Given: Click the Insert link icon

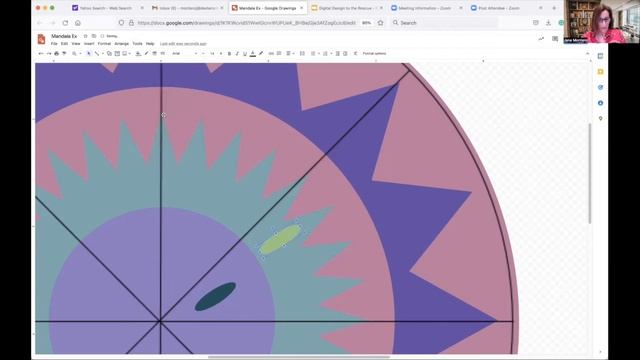Looking at the screenshot, I should (x=271, y=53).
